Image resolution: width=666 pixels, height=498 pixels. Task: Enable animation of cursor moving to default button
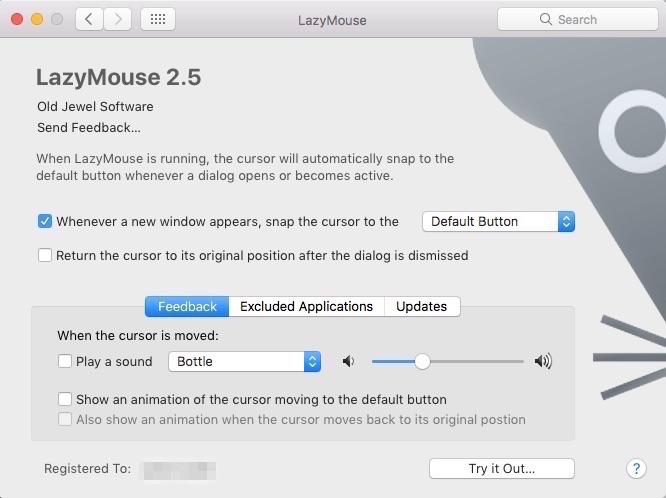click(65, 399)
